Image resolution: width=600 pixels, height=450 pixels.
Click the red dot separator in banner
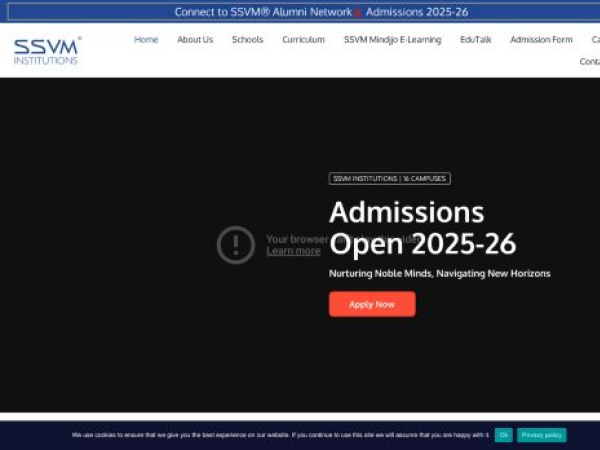coord(357,13)
